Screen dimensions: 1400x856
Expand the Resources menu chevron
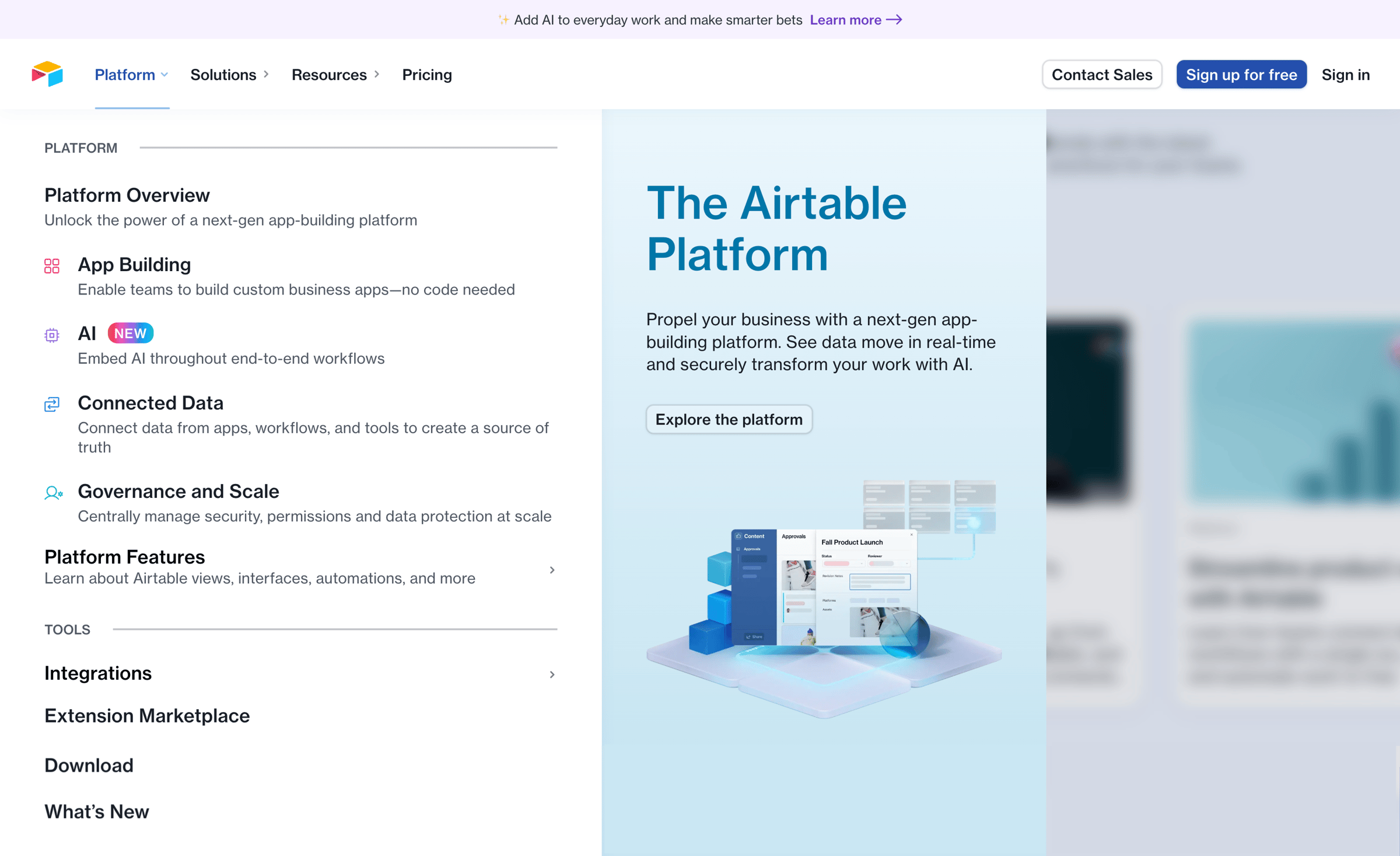pyautogui.click(x=377, y=75)
